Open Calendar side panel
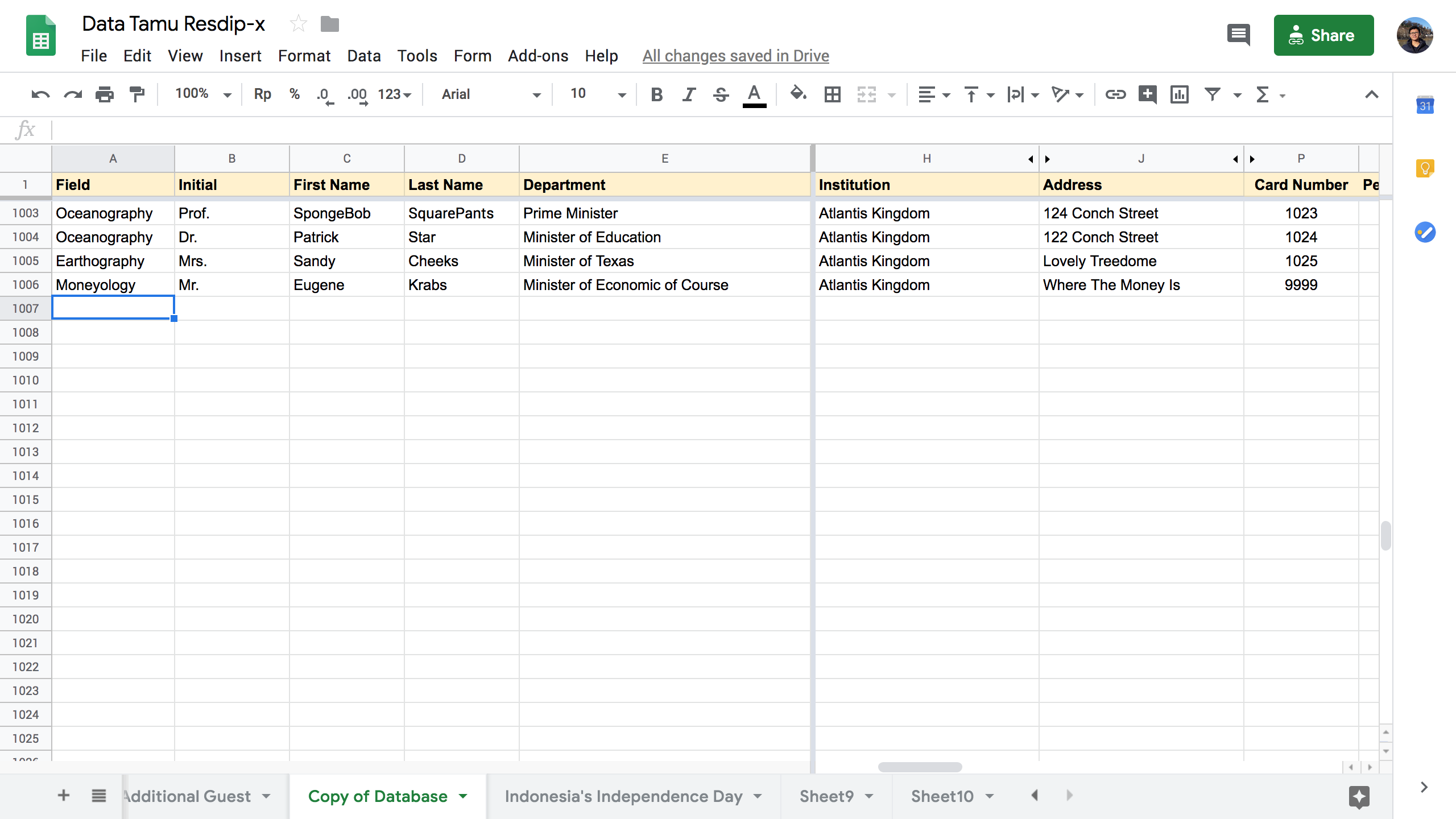Image resolution: width=1456 pixels, height=819 pixels. click(x=1425, y=105)
